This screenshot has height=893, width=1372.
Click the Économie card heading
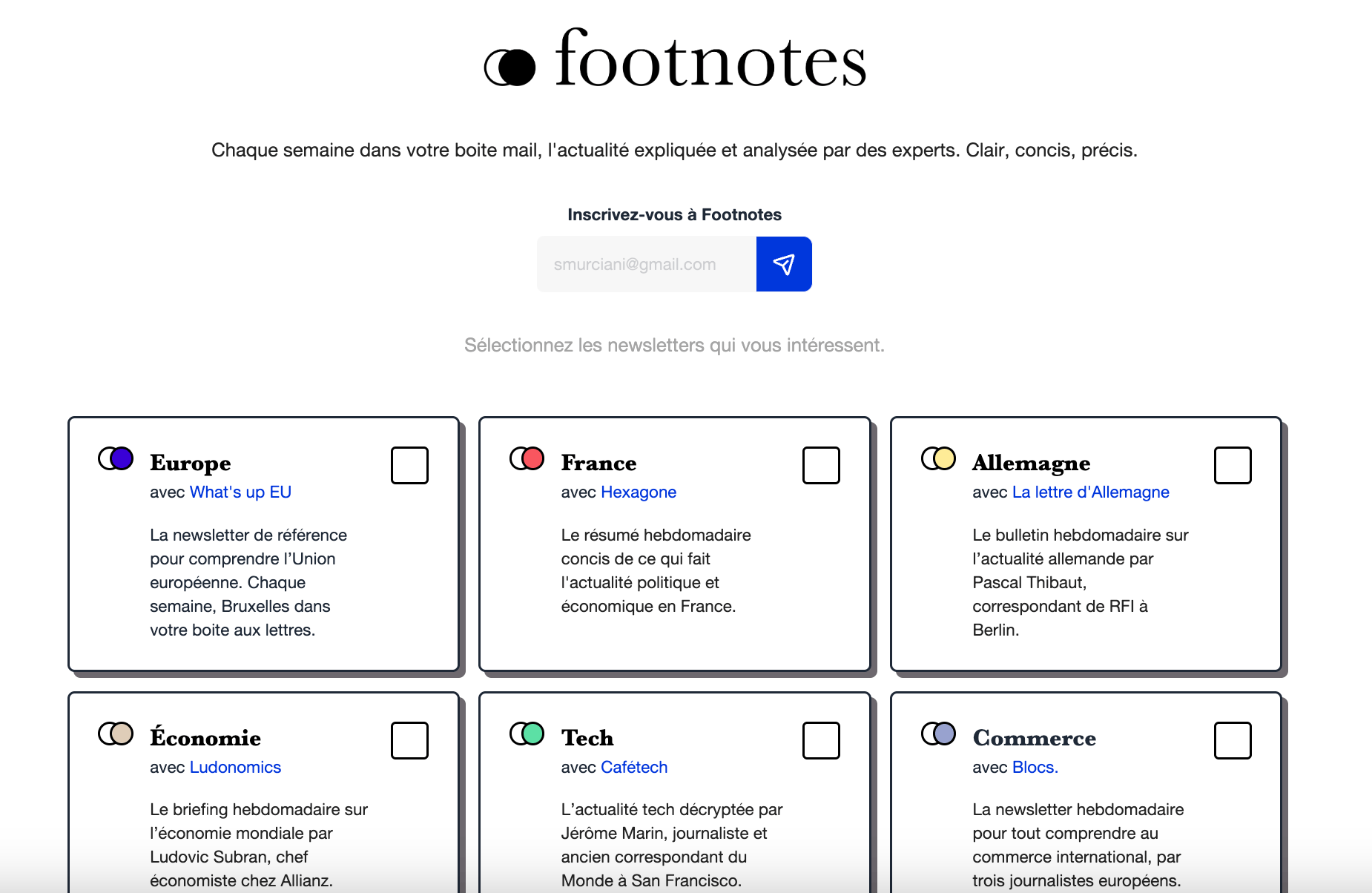(x=205, y=737)
